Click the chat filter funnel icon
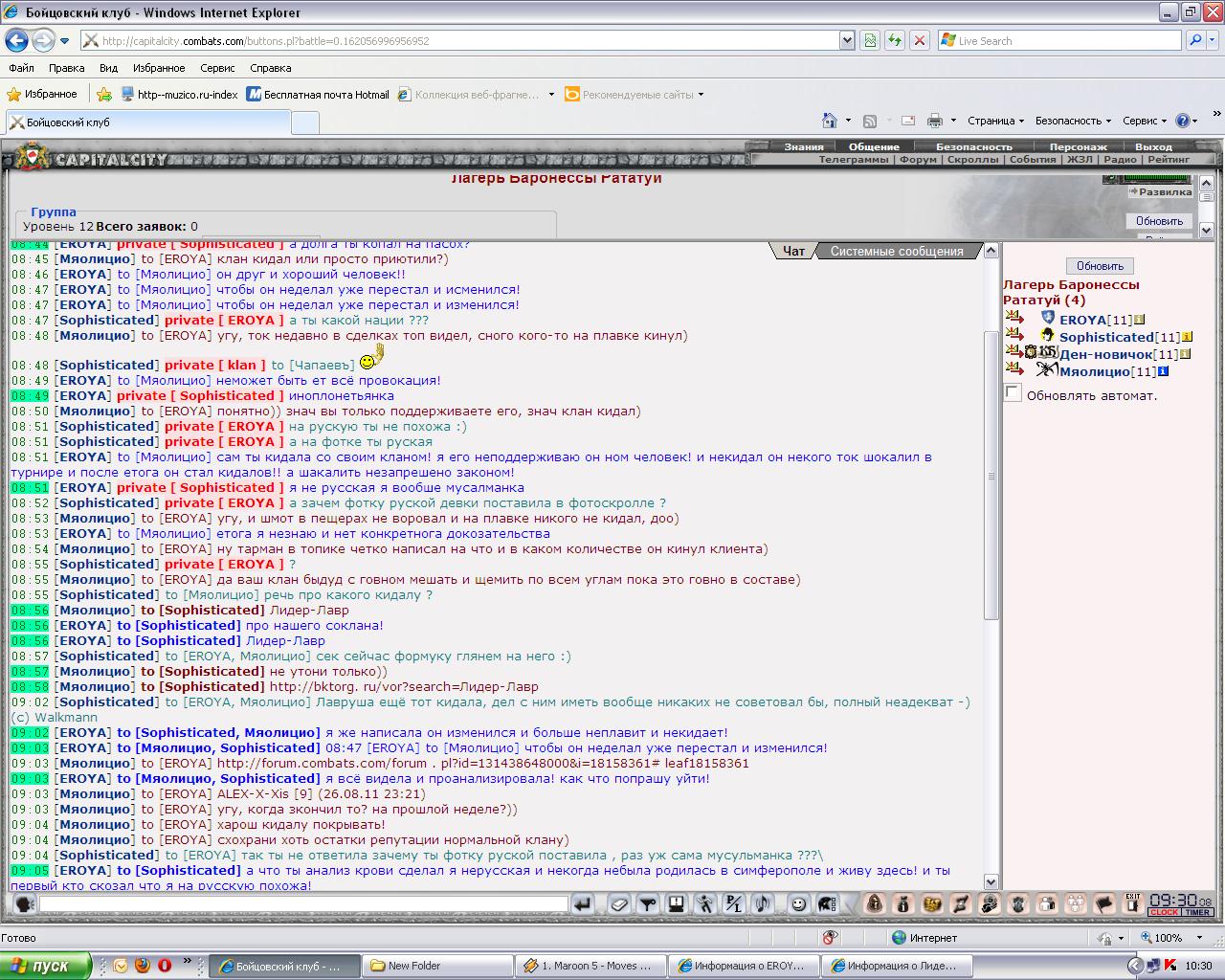Screen dimensions: 1225x980 pos(648,903)
